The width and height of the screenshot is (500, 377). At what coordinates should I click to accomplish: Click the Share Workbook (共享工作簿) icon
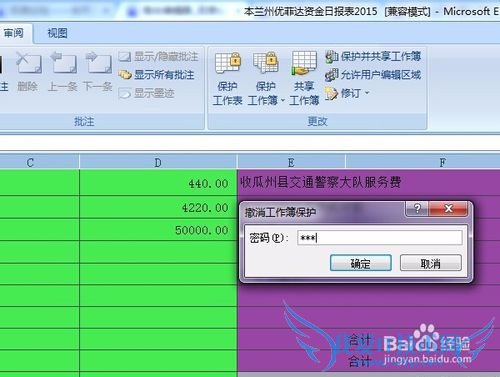coord(304,78)
